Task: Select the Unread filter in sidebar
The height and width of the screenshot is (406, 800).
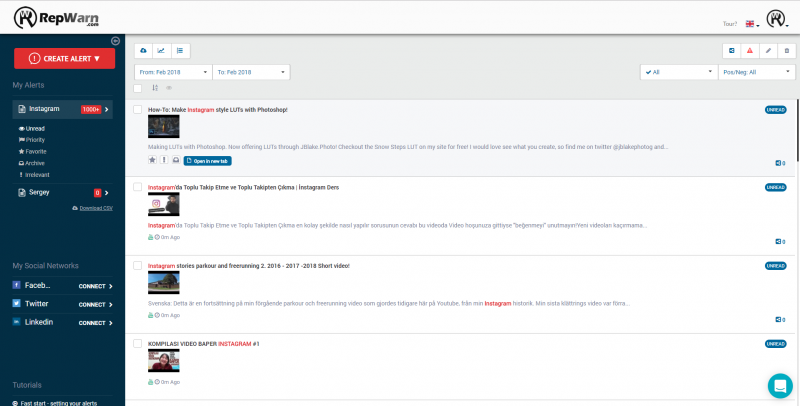Action: tap(32, 129)
